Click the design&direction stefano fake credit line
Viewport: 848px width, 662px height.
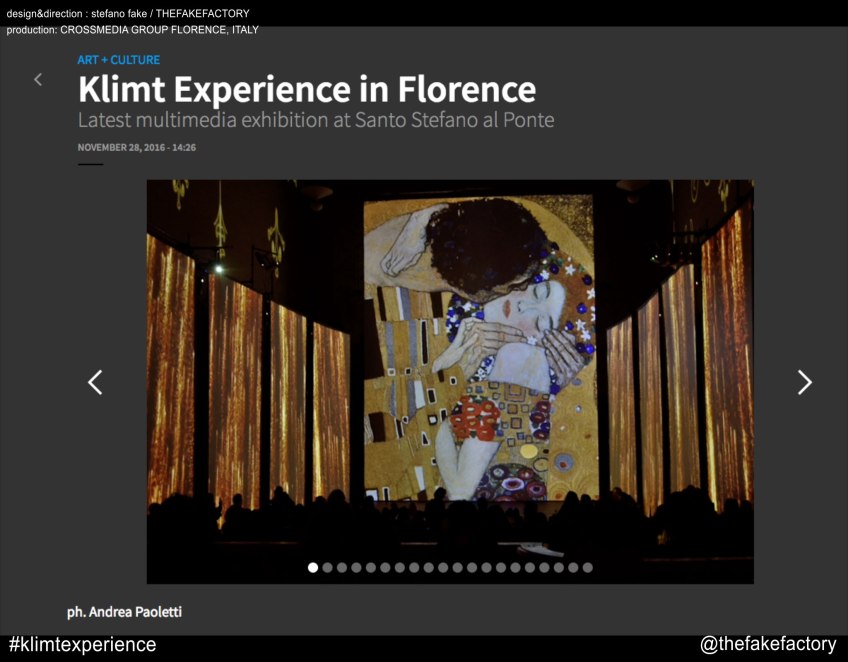pyautogui.click(x=127, y=13)
